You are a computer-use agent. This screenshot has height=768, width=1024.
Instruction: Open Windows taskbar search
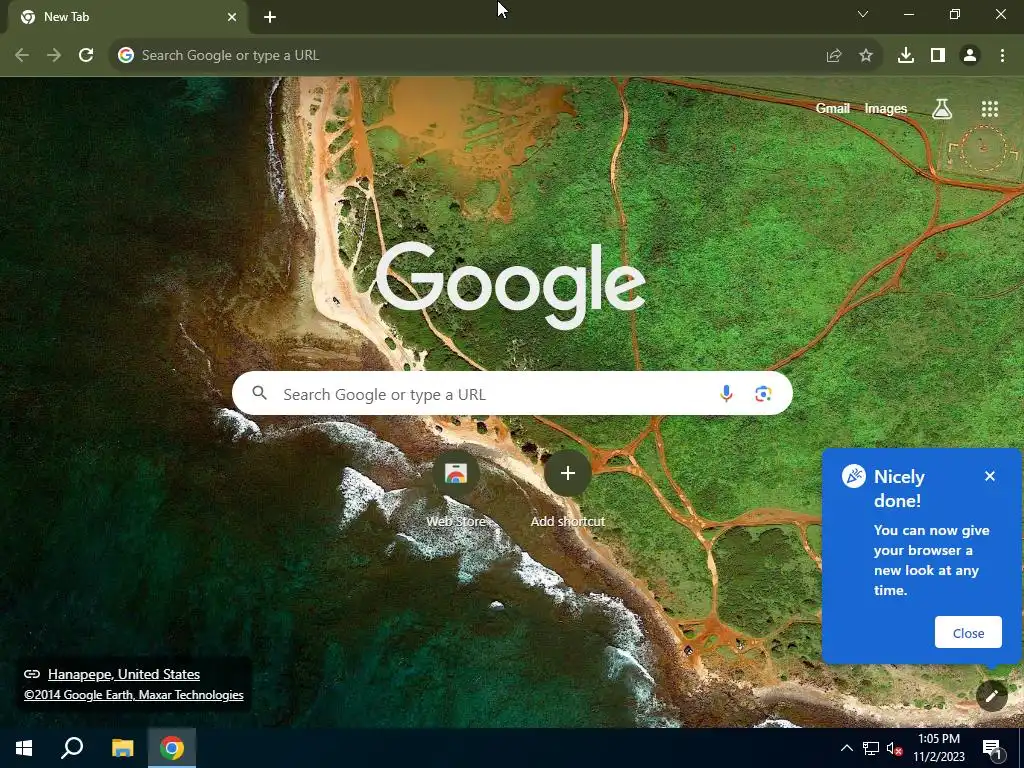pos(72,748)
